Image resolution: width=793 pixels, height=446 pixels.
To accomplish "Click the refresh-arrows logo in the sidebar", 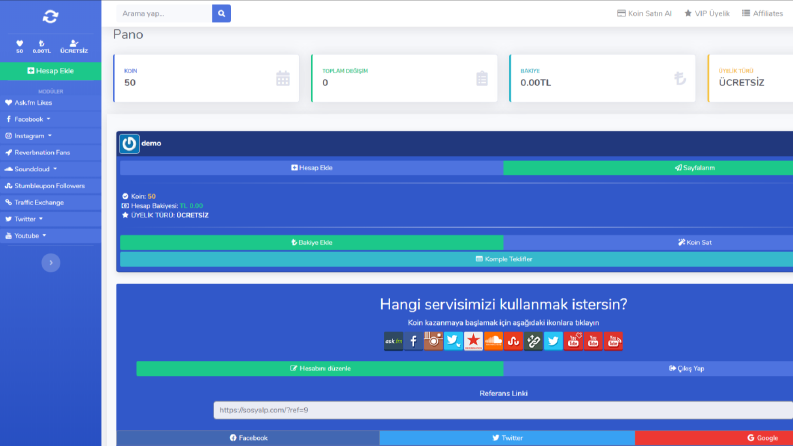I will point(50,16).
